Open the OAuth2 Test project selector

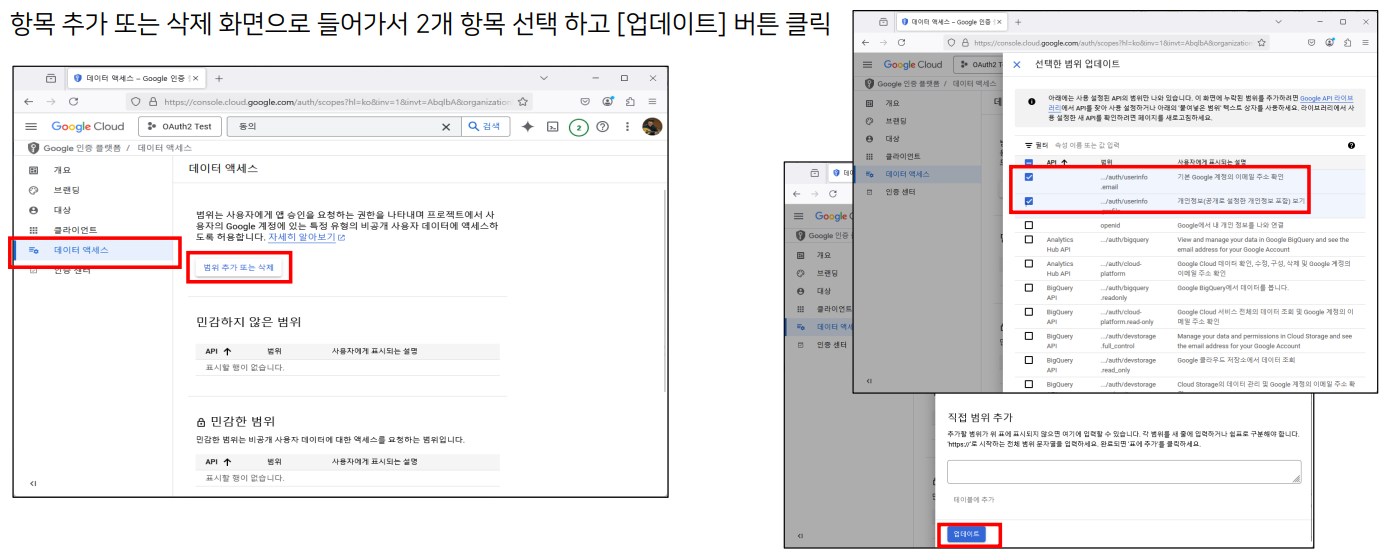point(180,127)
